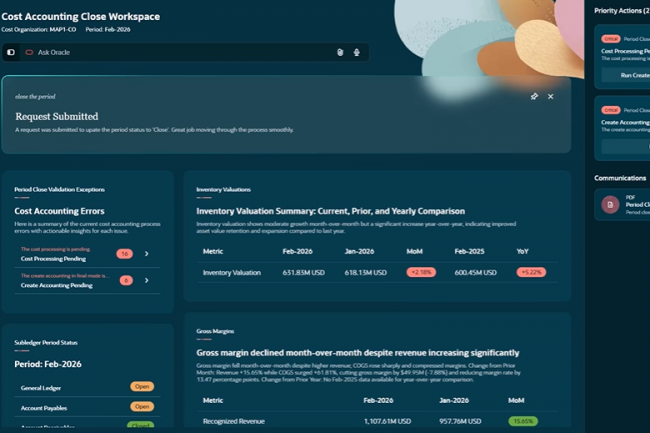Expand the Cost Processing Pending row chevron
Screen dimensions: 650x433
pos(147,254)
